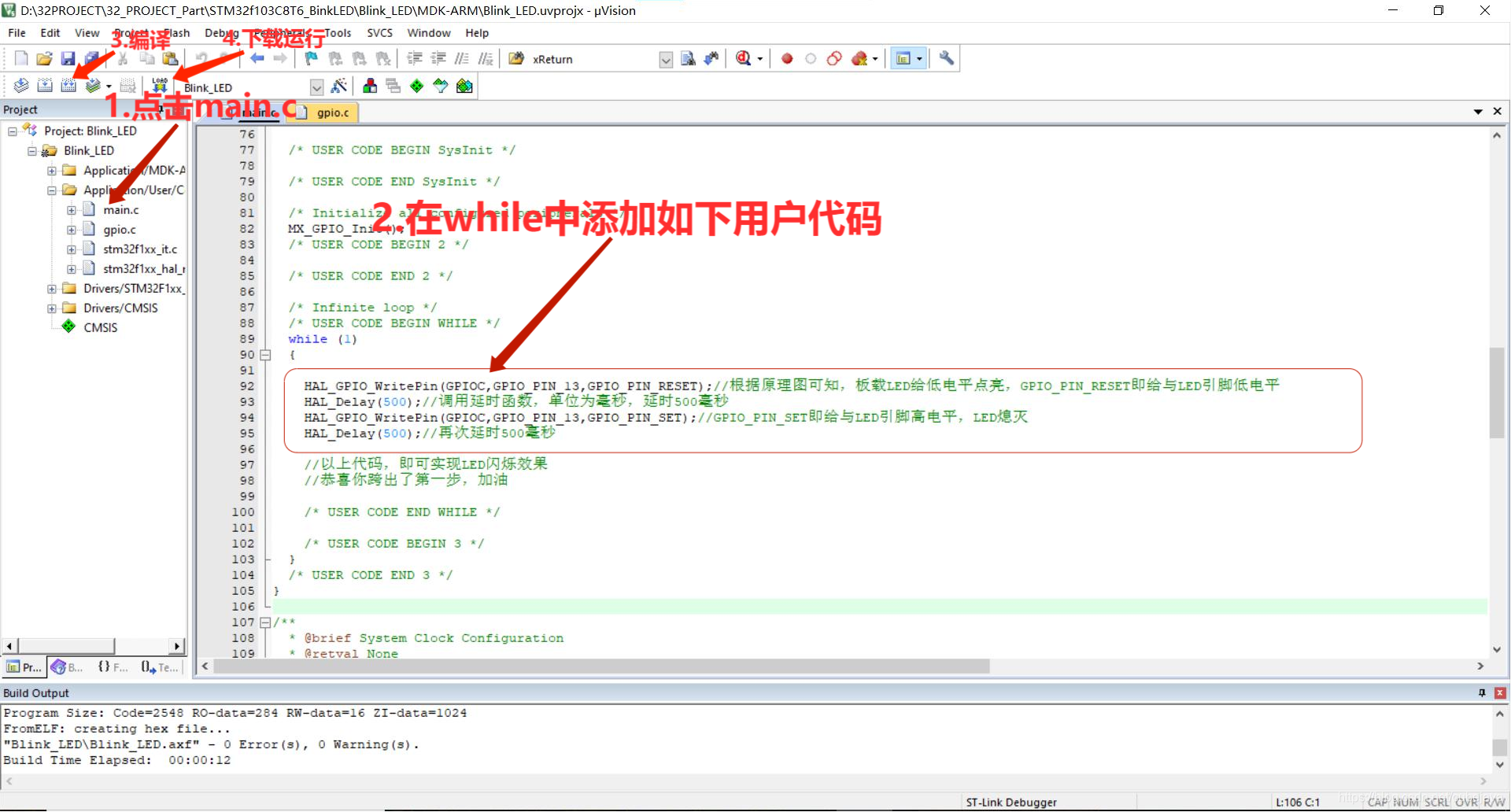Viewport: 1511px width, 812px height.
Task: Click the Paste clipboard icon
Action: [170, 59]
